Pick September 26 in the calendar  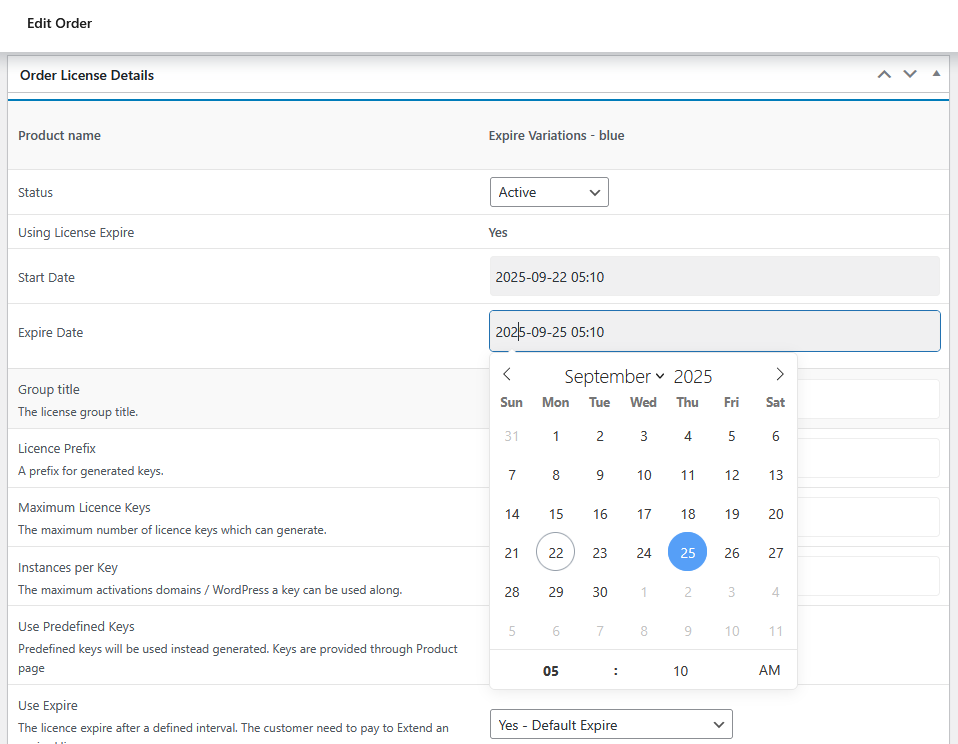(x=732, y=553)
